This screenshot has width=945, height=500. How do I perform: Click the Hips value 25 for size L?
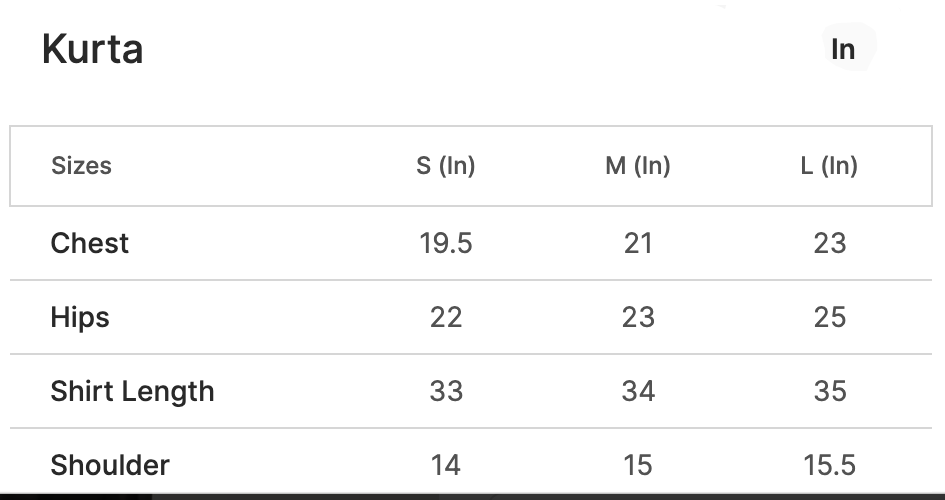(830, 317)
